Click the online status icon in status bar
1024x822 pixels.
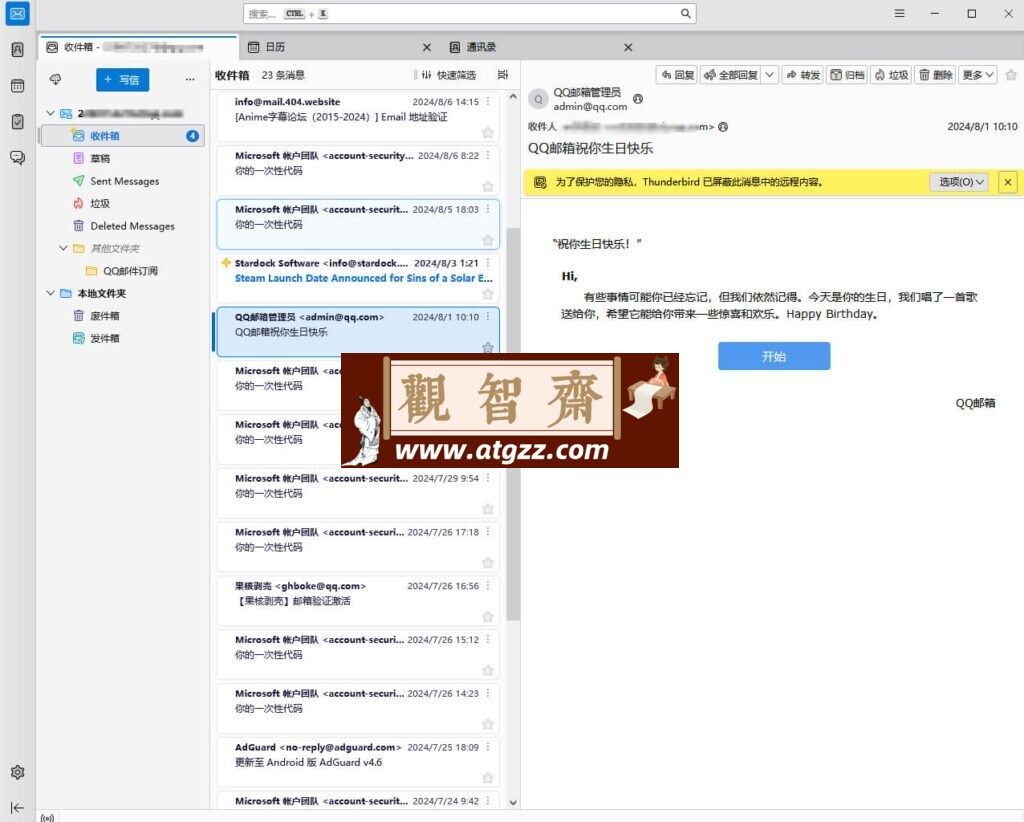coord(47,817)
